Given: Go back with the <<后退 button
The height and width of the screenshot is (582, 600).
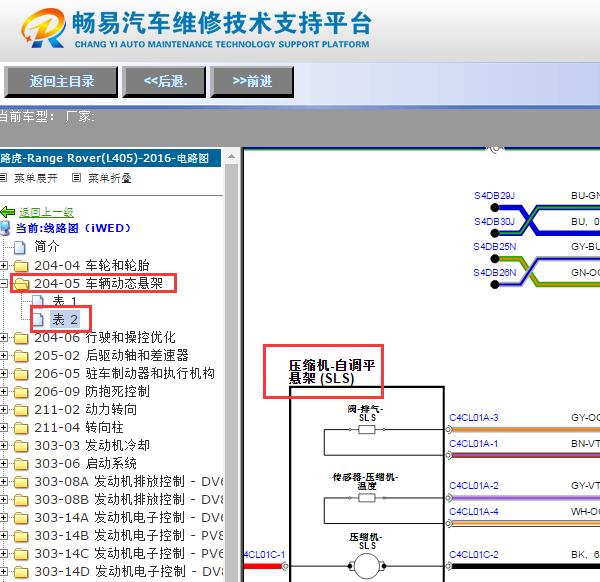Looking at the screenshot, I should [x=164, y=82].
